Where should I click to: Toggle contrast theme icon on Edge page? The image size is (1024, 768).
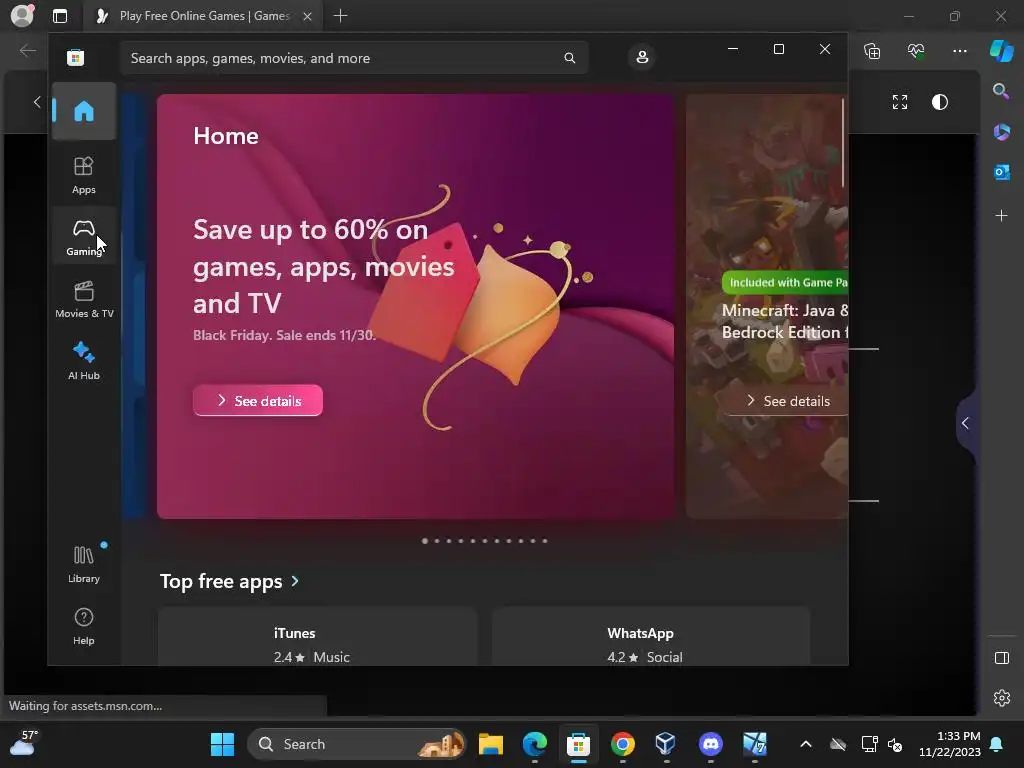pyautogui.click(x=940, y=102)
